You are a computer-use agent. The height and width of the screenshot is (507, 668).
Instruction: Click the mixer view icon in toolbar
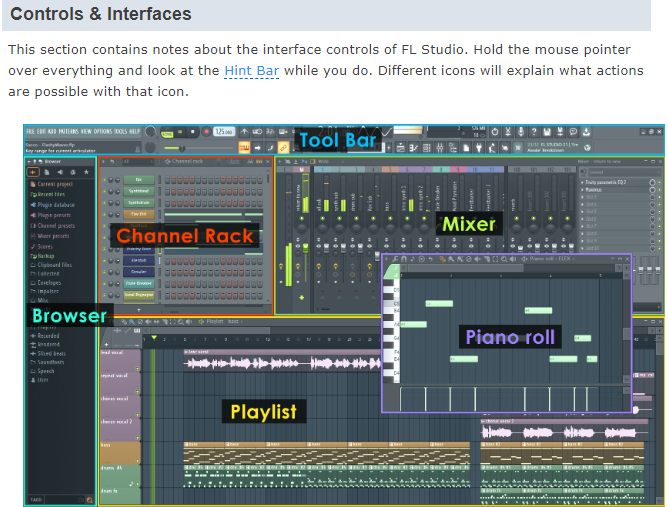pos(440,148)
